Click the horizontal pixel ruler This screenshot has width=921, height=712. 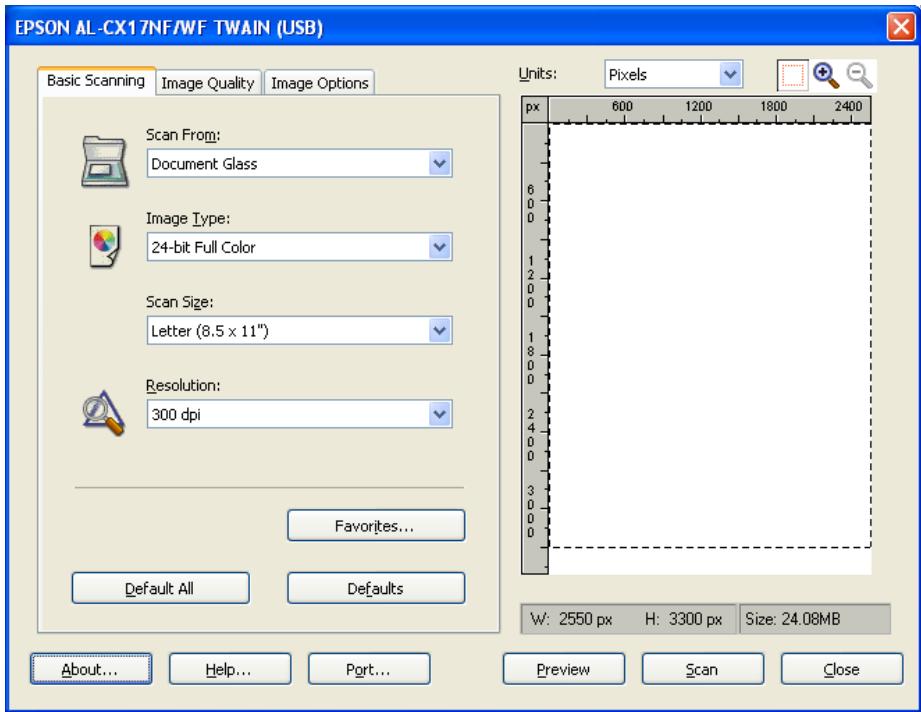point(710,110)
